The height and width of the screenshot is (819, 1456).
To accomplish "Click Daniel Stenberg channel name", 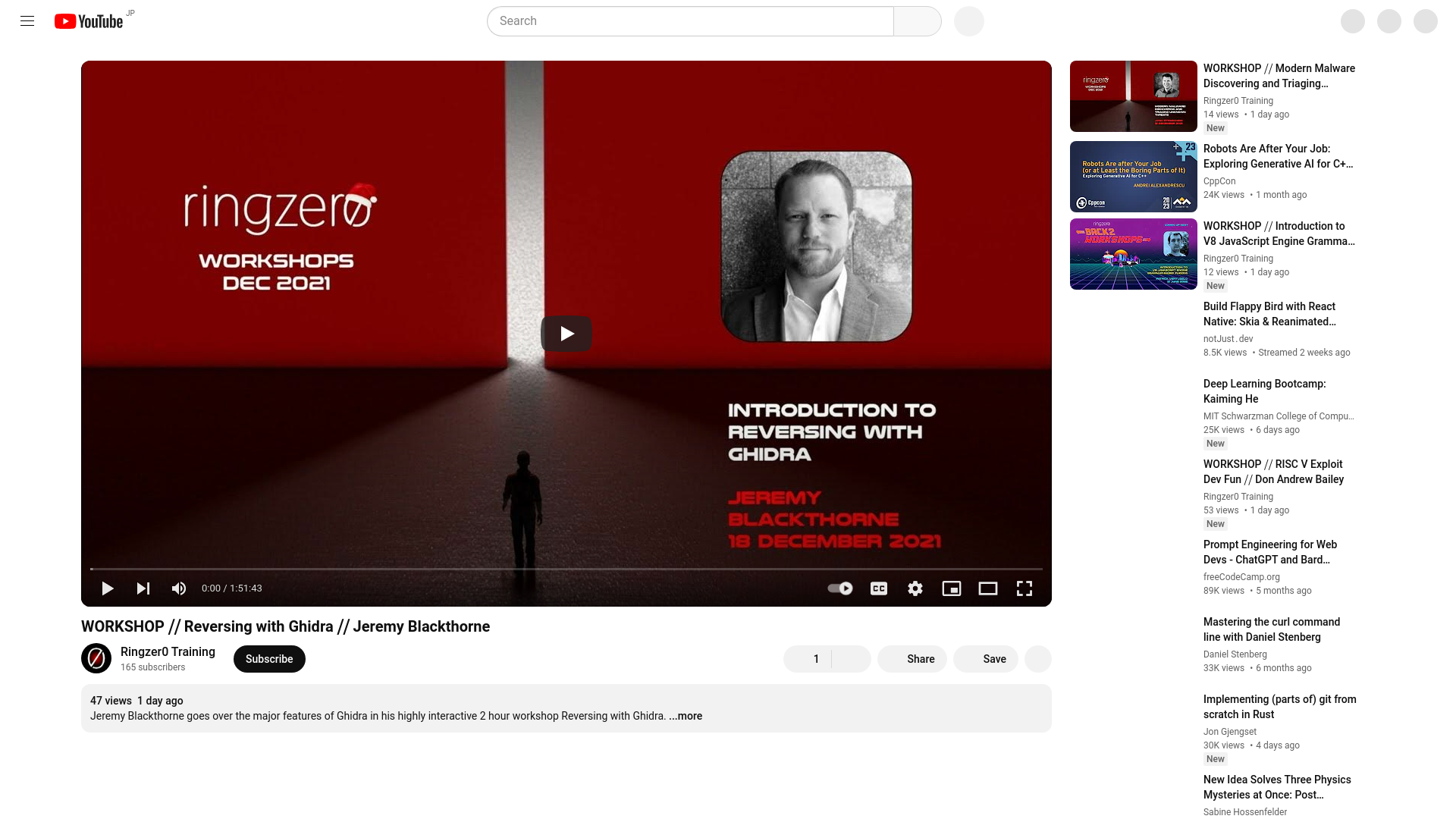I will point(1235,654).
